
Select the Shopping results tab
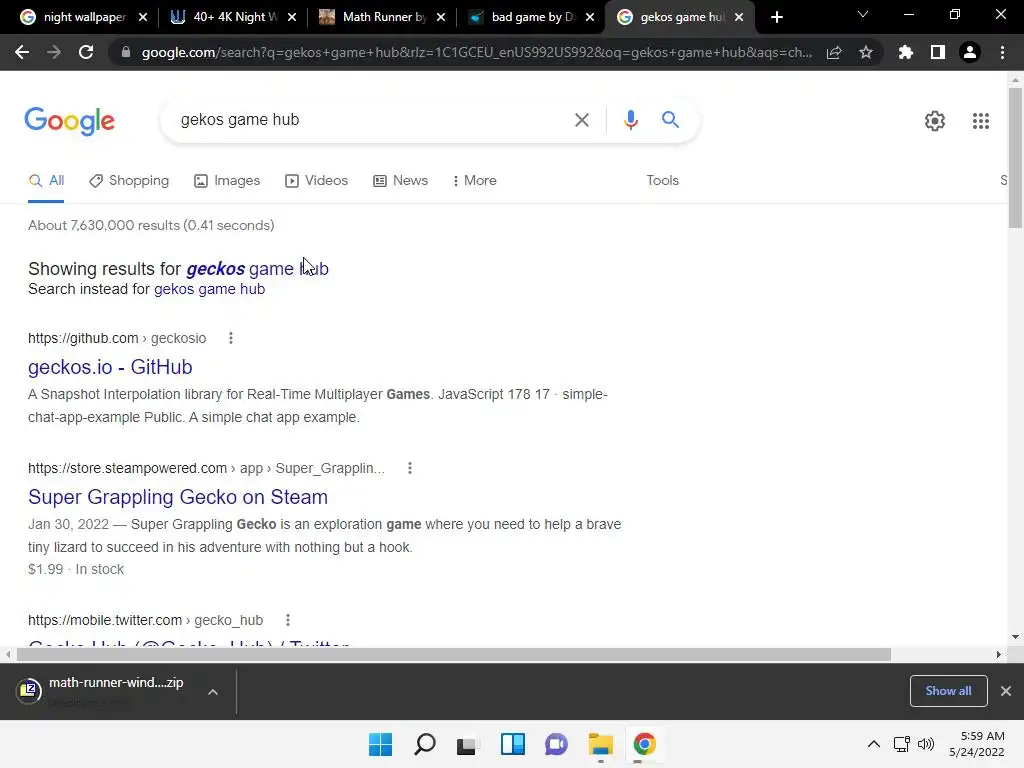(129, 181)
